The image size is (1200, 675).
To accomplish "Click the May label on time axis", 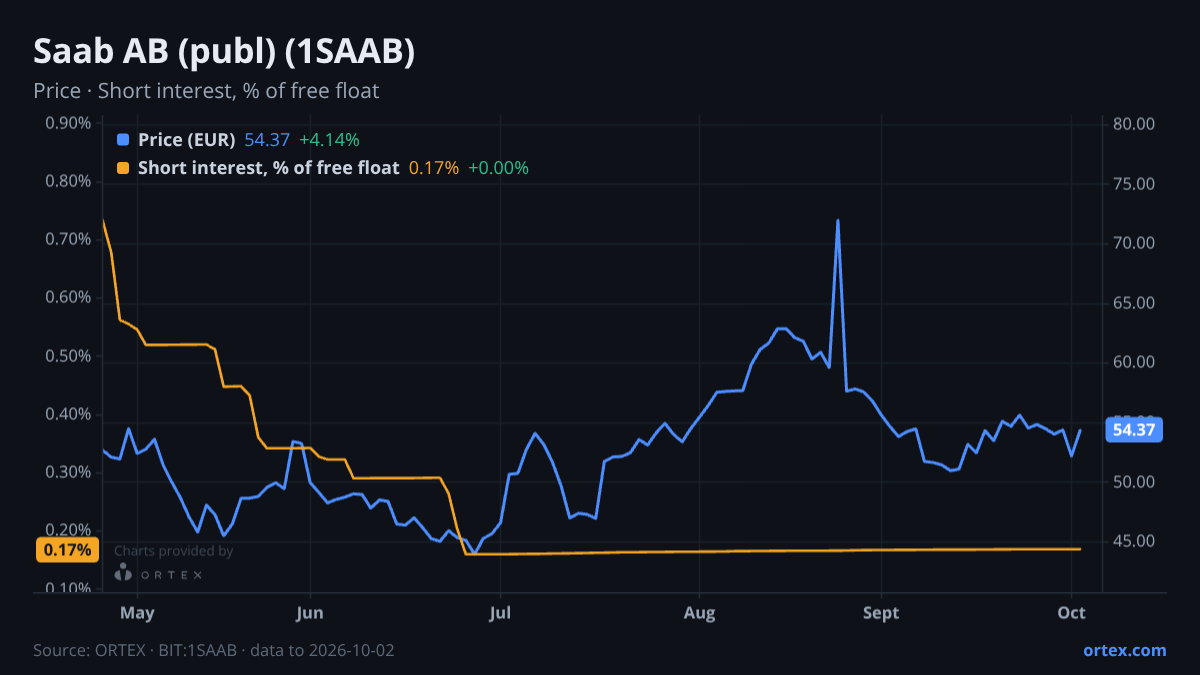I will point(137,613).
